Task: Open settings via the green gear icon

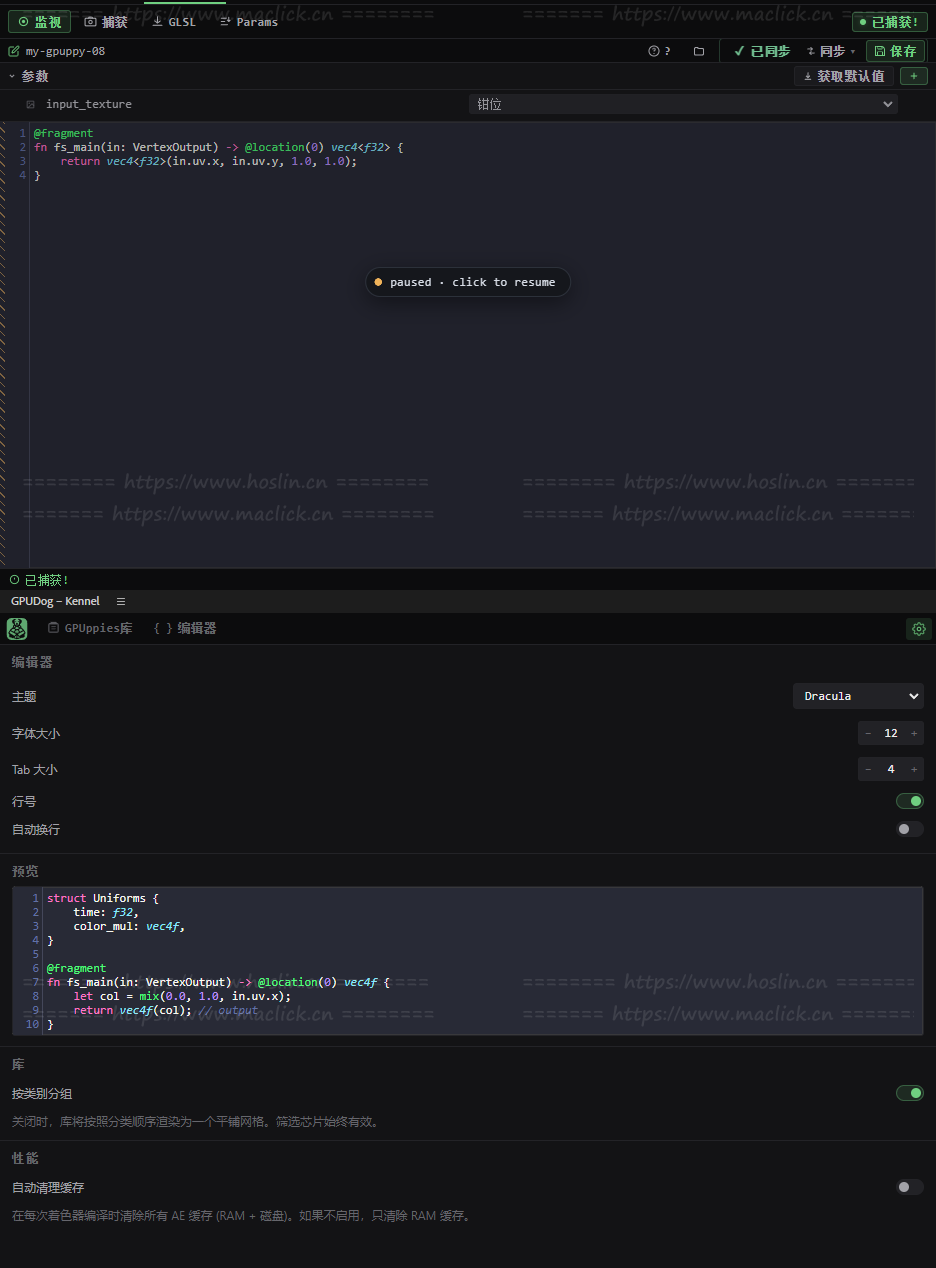Action: coord(918,628)
